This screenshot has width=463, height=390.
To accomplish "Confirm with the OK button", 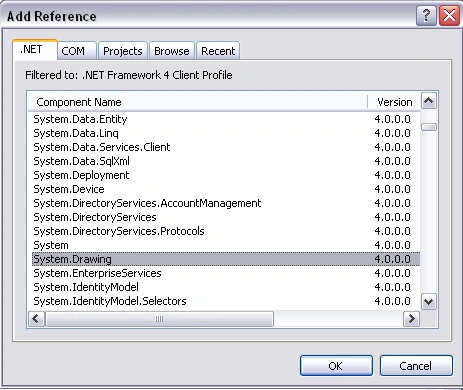I will (336, 366).
